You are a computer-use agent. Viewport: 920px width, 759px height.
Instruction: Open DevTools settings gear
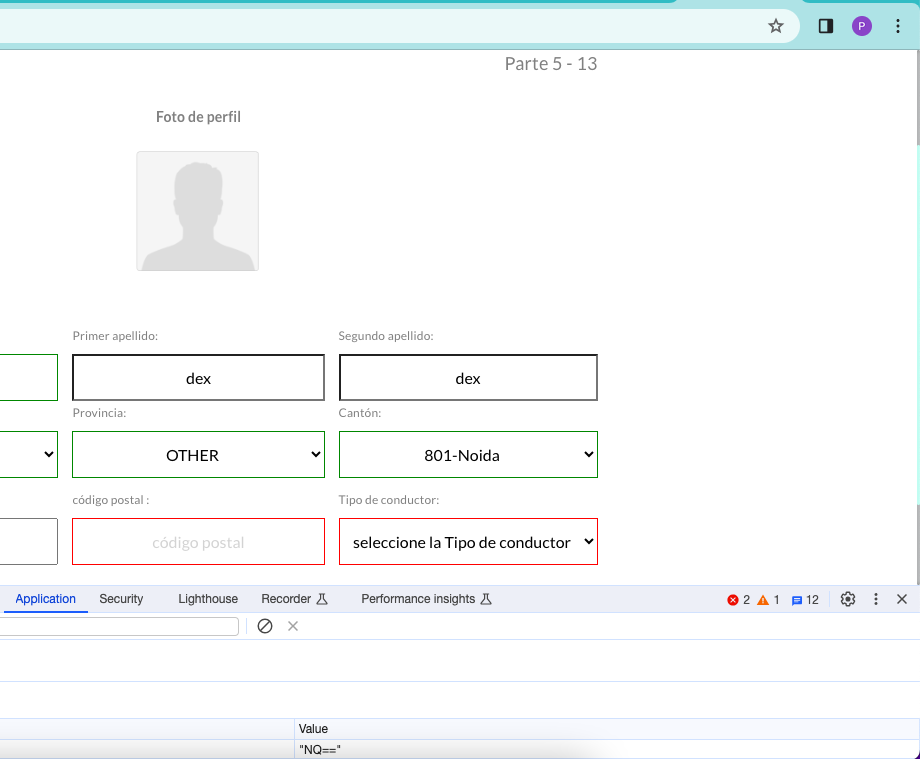tap(848, 599)
